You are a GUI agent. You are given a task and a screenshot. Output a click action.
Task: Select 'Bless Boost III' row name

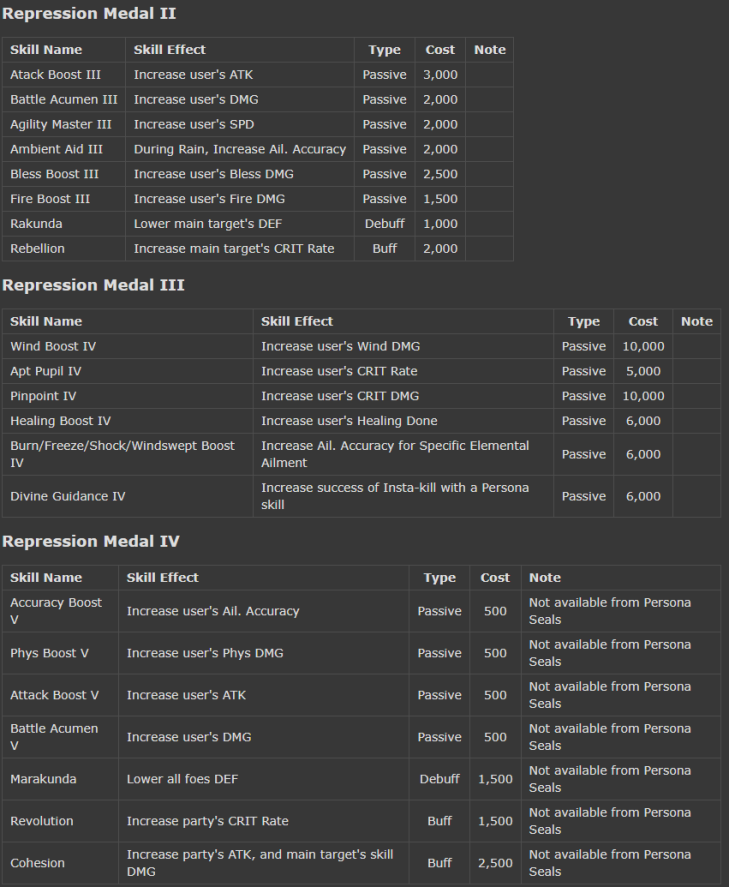pyautogui.click(x=54, y=174)
